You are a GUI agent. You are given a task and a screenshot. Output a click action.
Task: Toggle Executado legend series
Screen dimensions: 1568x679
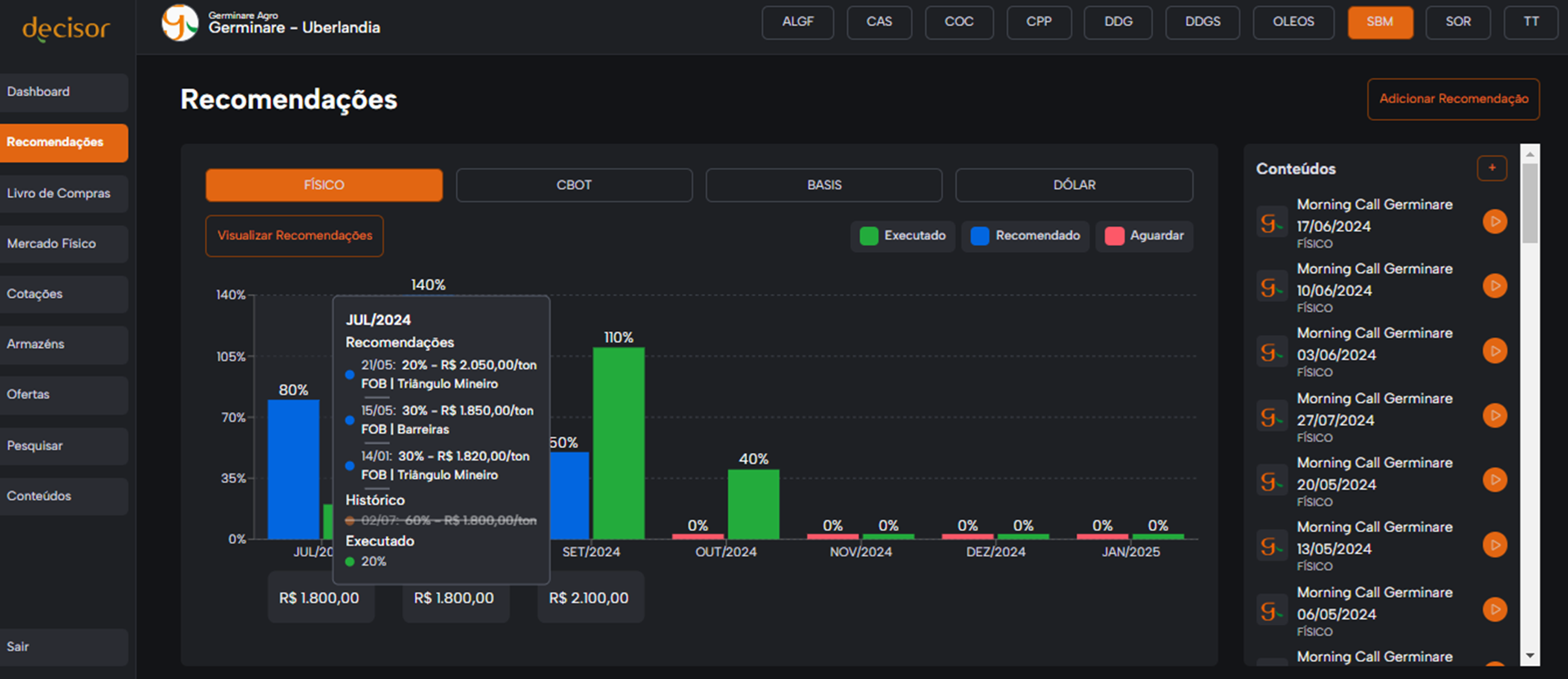pos(903,236)
